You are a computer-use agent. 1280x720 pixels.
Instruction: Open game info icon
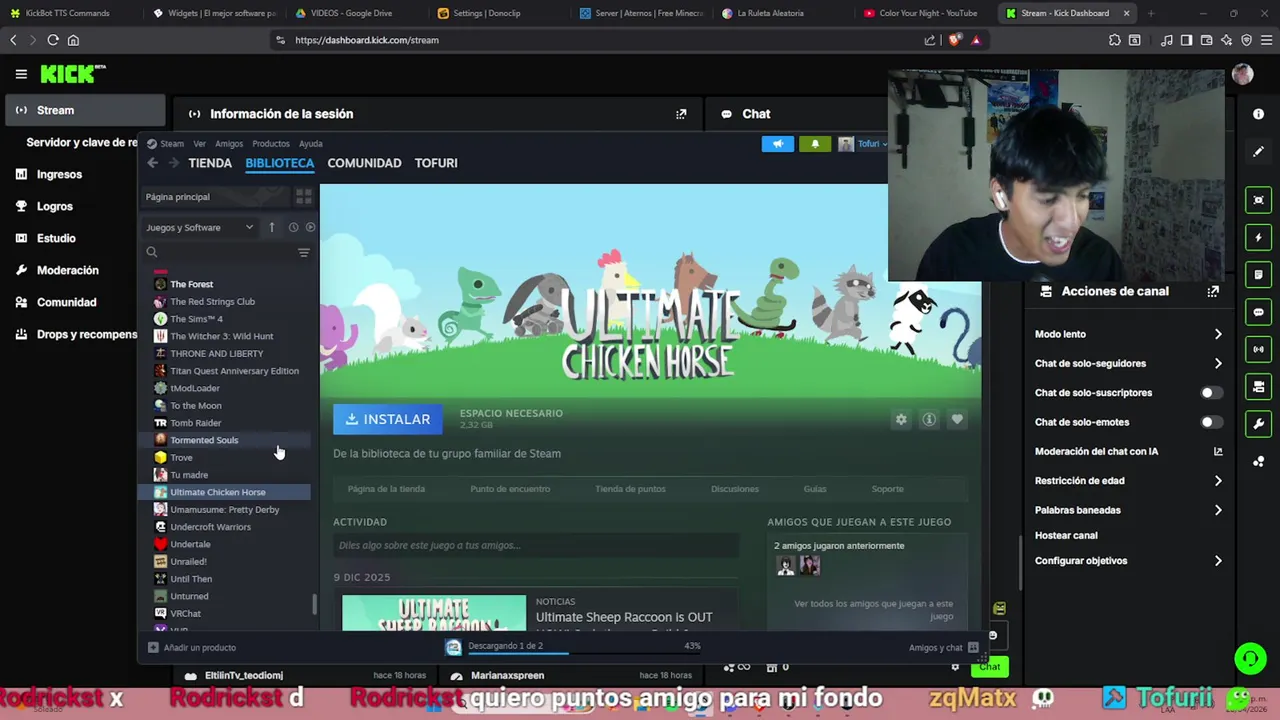(929, 420)
